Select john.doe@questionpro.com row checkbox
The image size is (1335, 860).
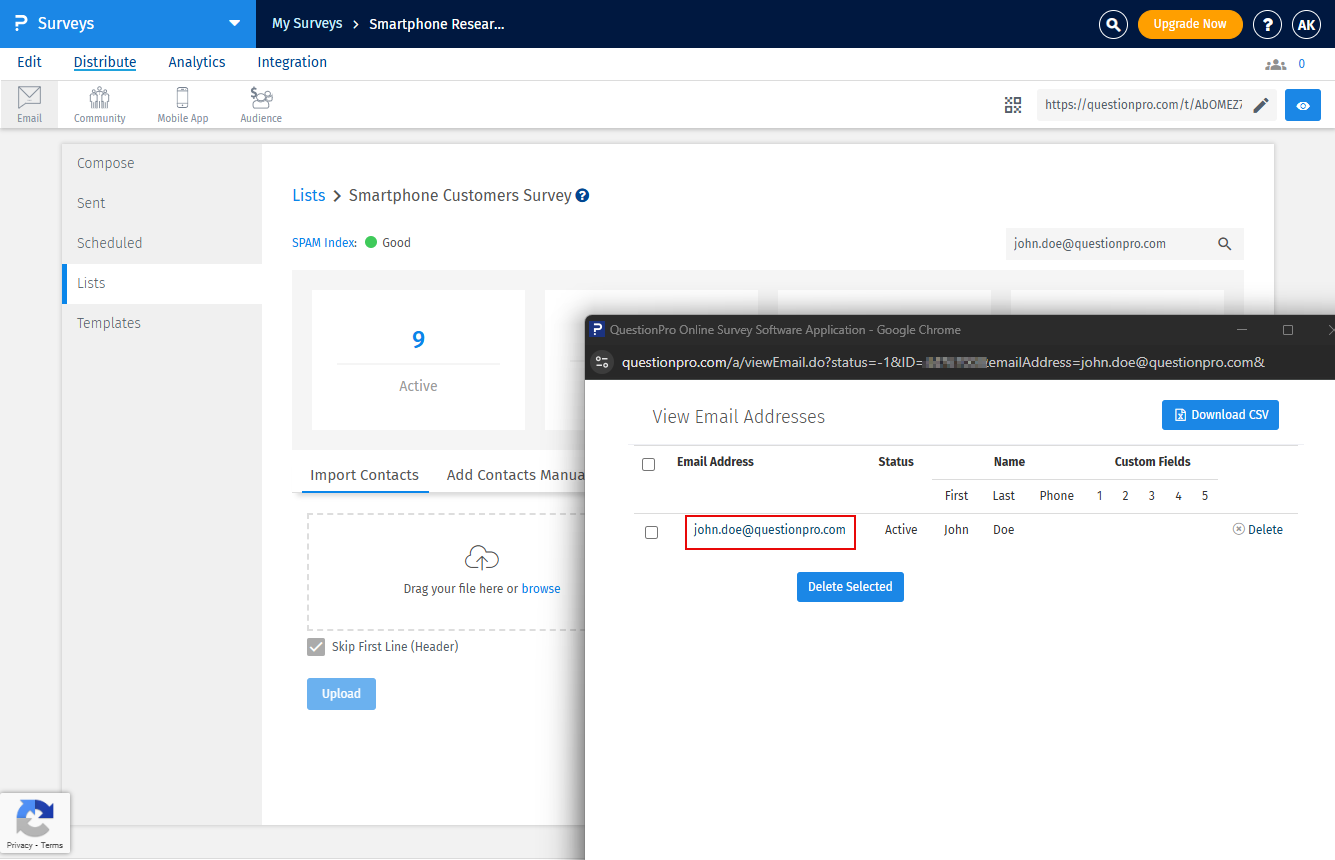point(651,532)
